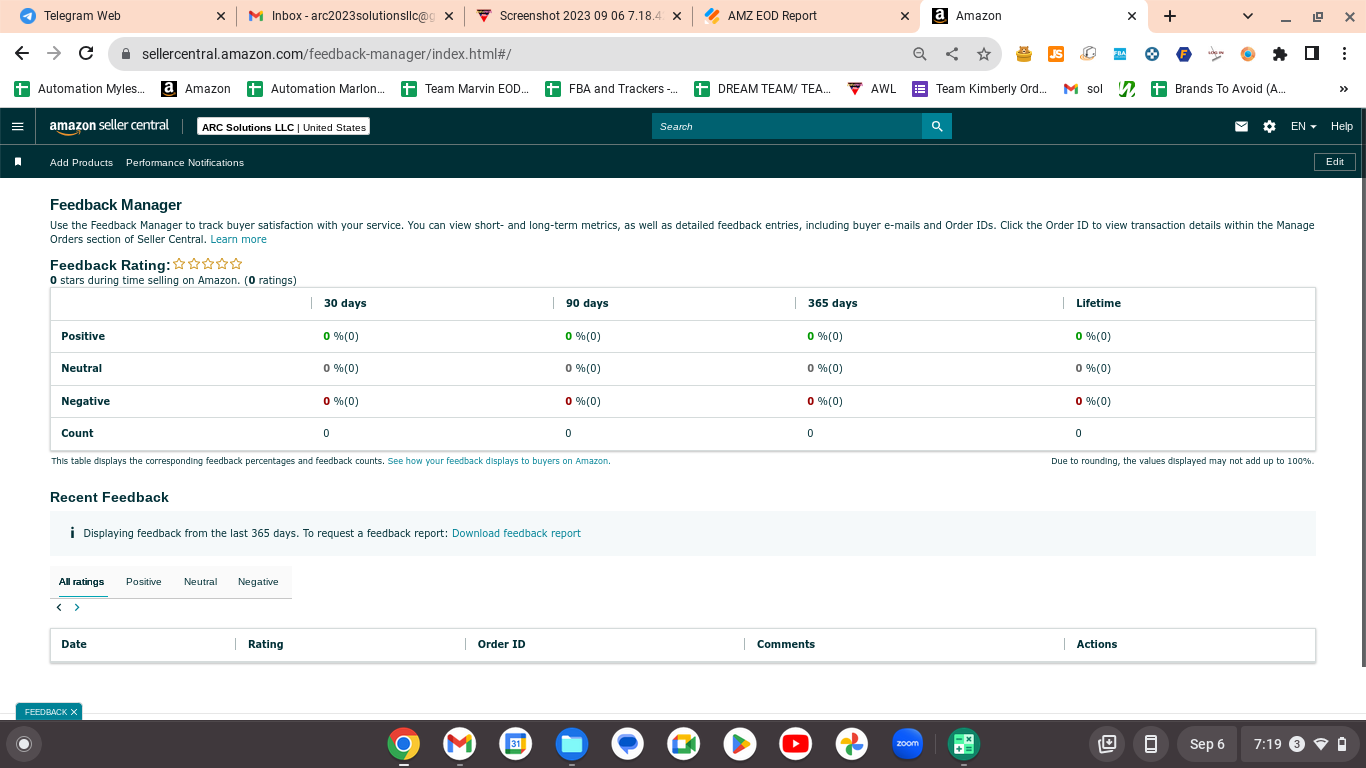Open Google Meet from the shelf
Viewport: 1366px width, 768px height.
684,744
